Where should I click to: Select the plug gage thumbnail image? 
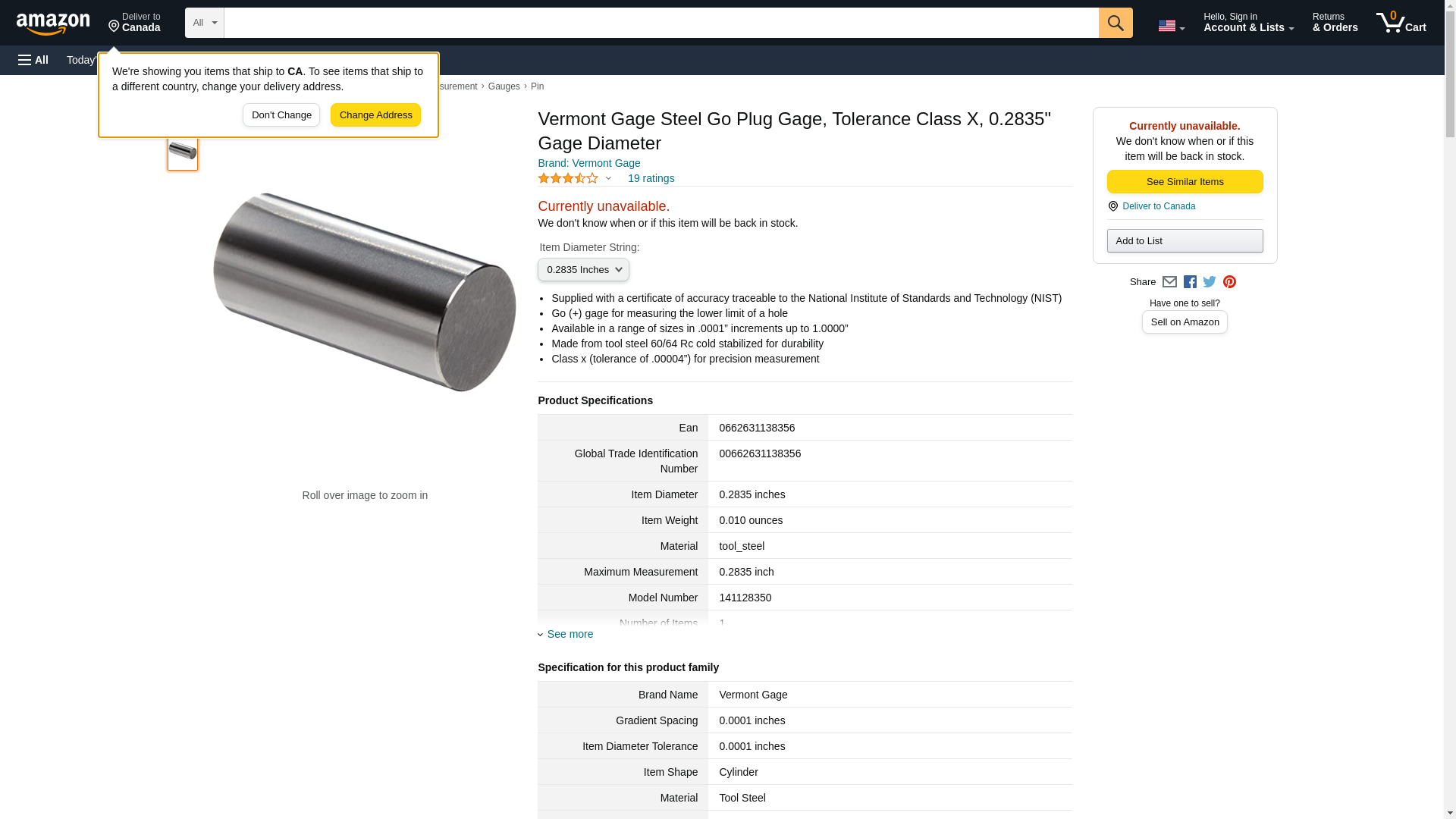tap(183, 151)
